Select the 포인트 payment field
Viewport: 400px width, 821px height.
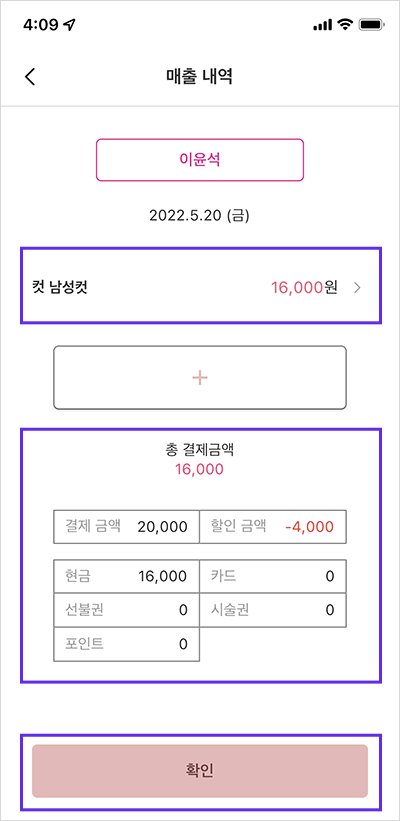coord(126,644)
